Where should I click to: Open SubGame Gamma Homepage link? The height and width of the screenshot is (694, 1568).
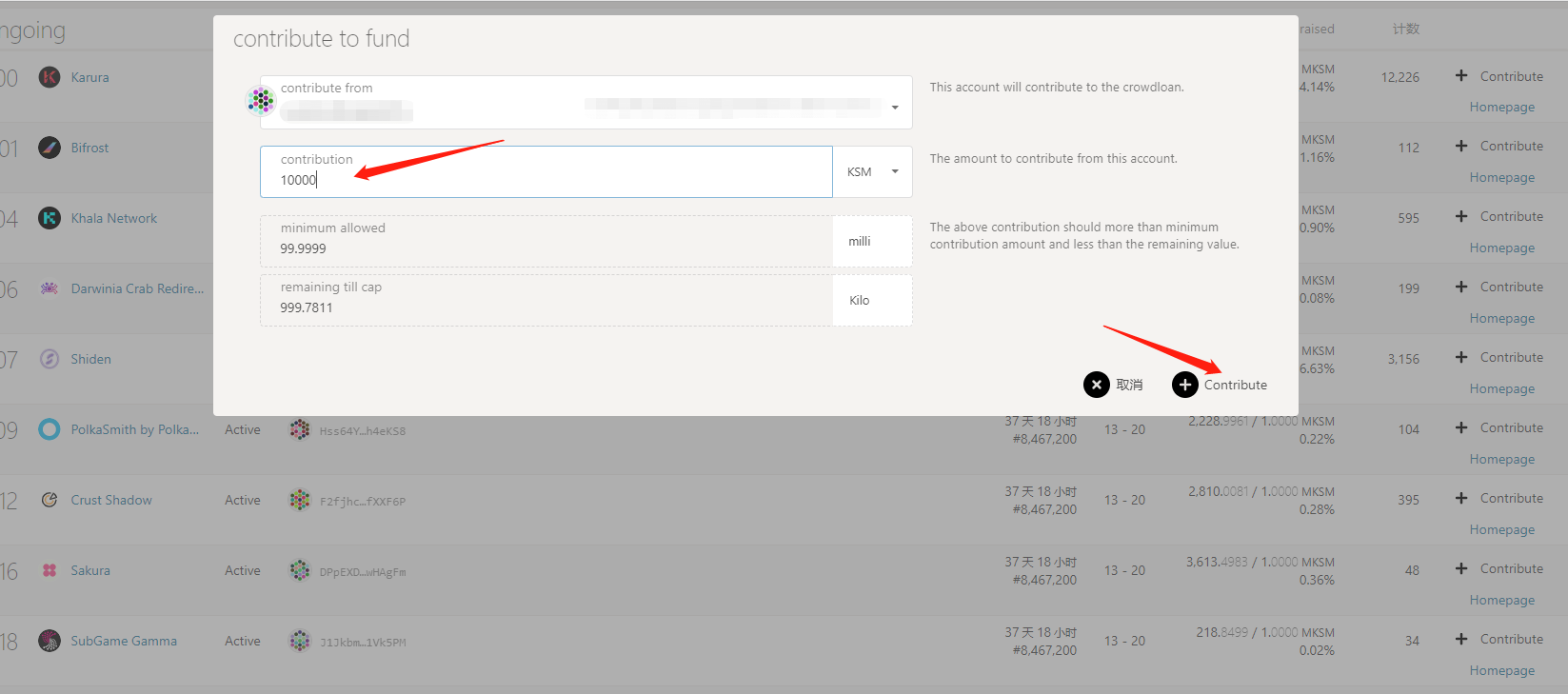click(x=1501, y=670)
